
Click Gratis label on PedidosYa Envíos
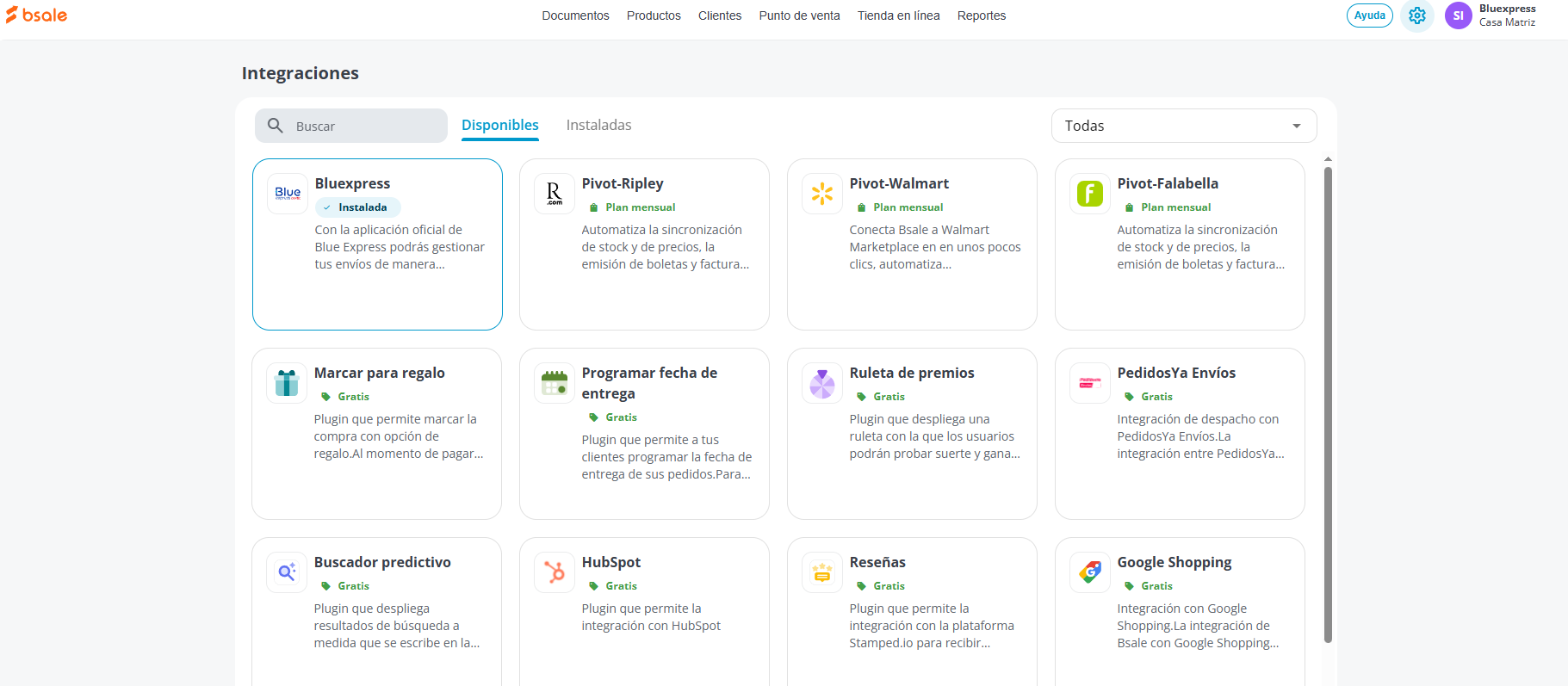[1149, 397]
